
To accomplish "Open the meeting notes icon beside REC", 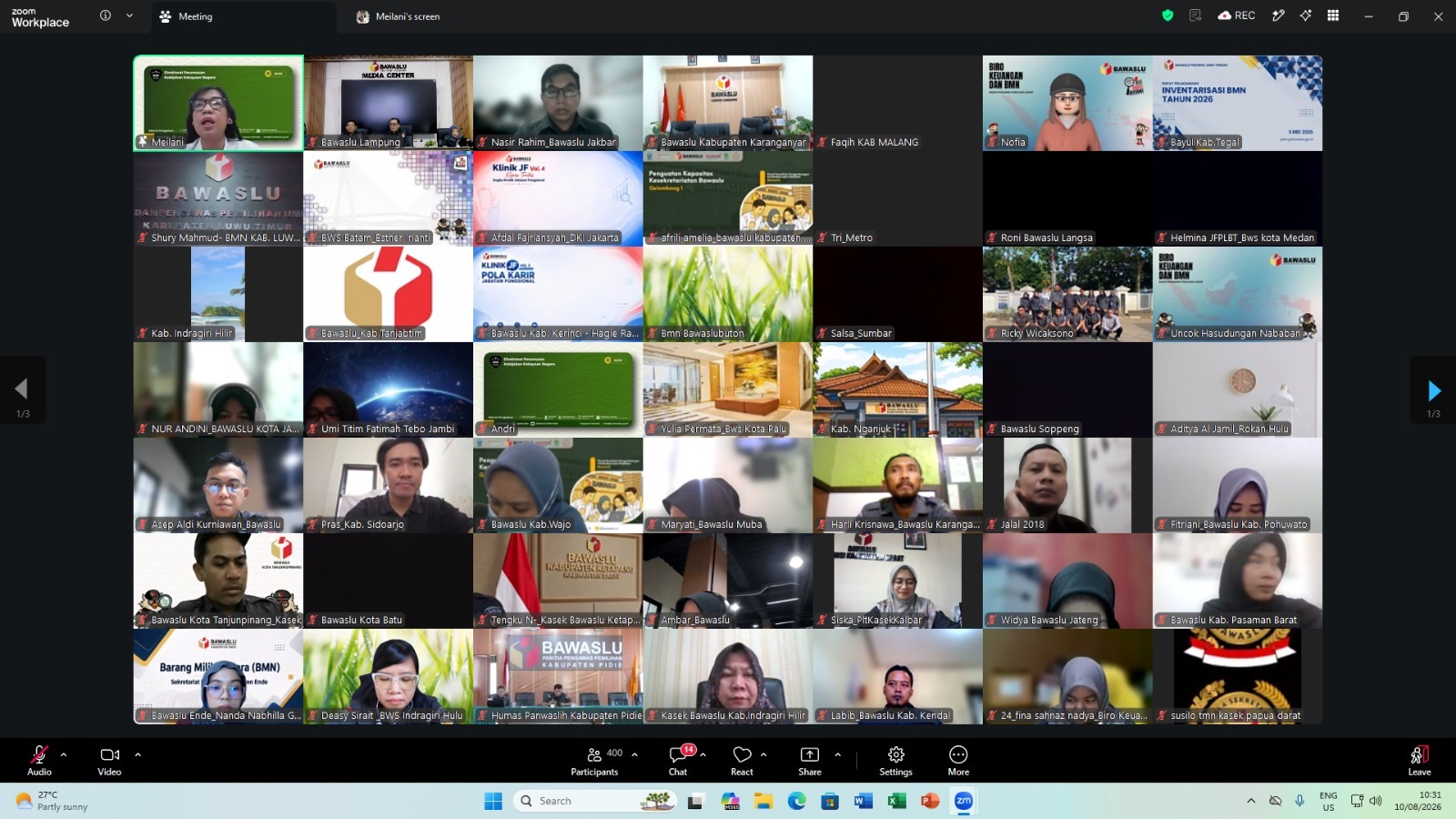I will [x=1196, y=15].
